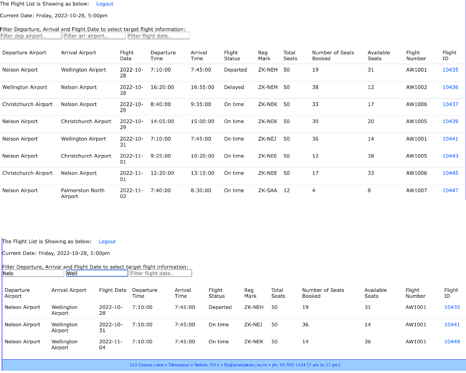Click departure time '16:20:00' cell
Screen dimensions: 466x373
162,87
